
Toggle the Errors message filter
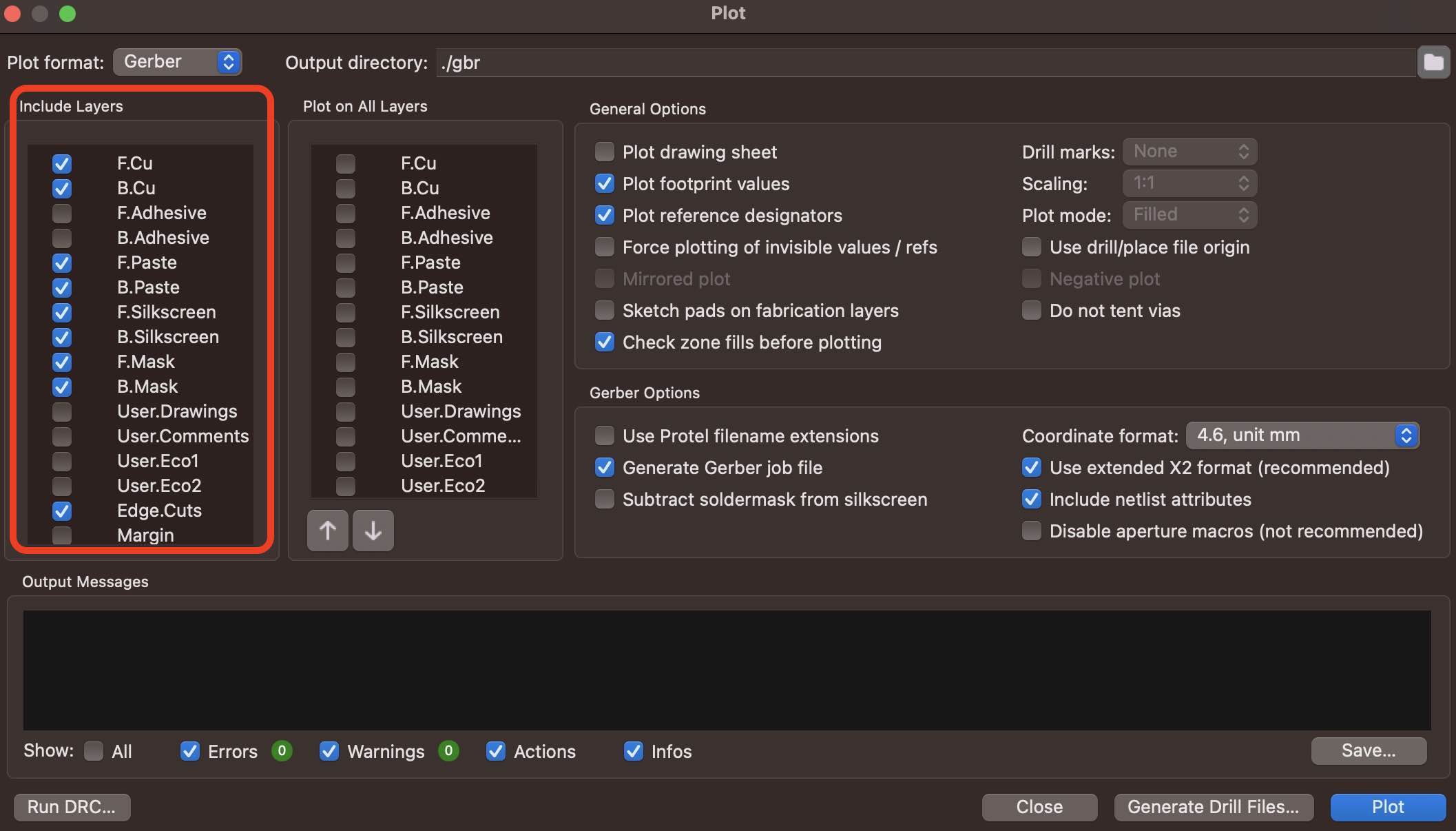(190, 751)
